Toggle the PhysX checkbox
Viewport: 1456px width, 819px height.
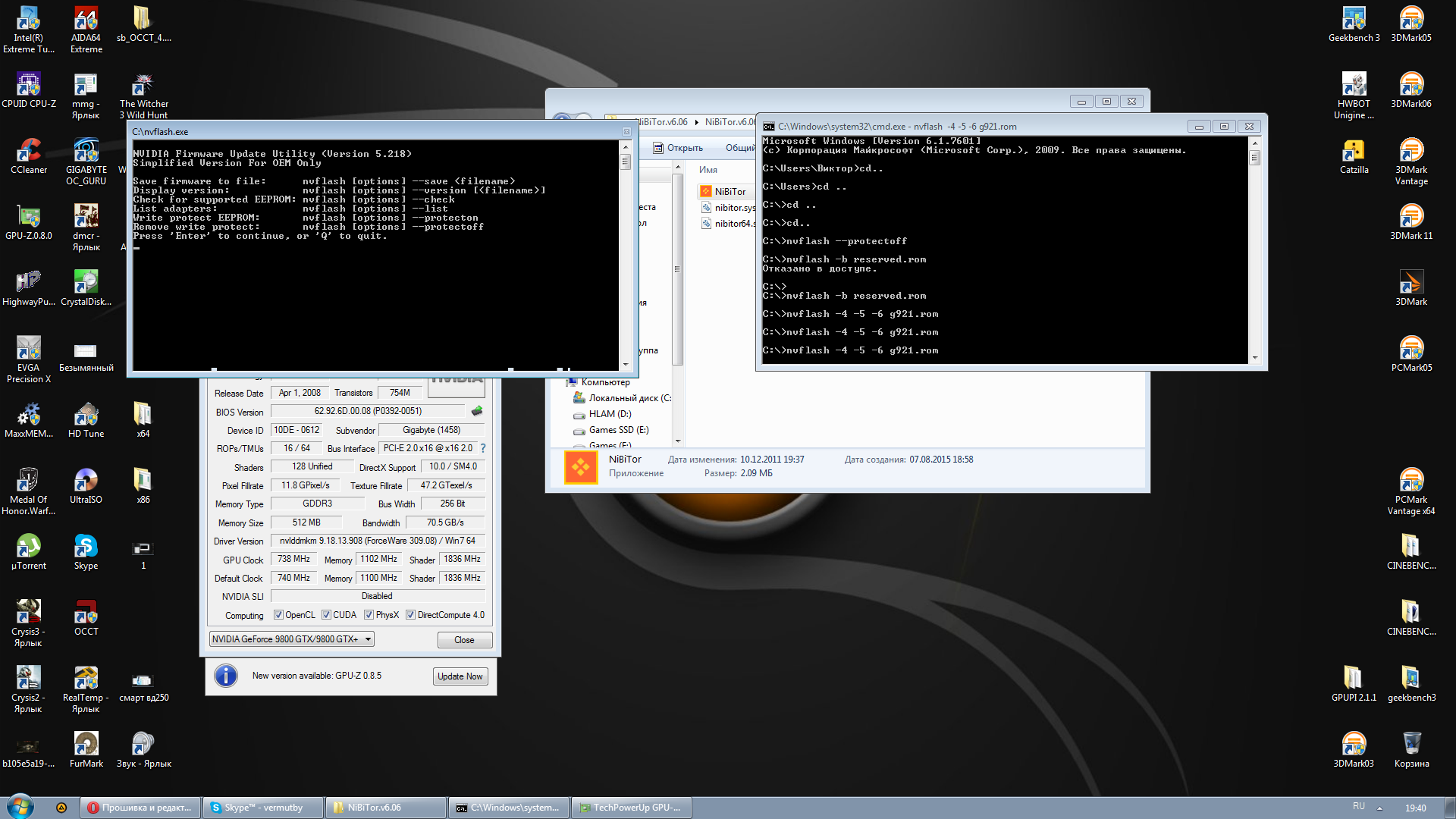pos(369,615)
